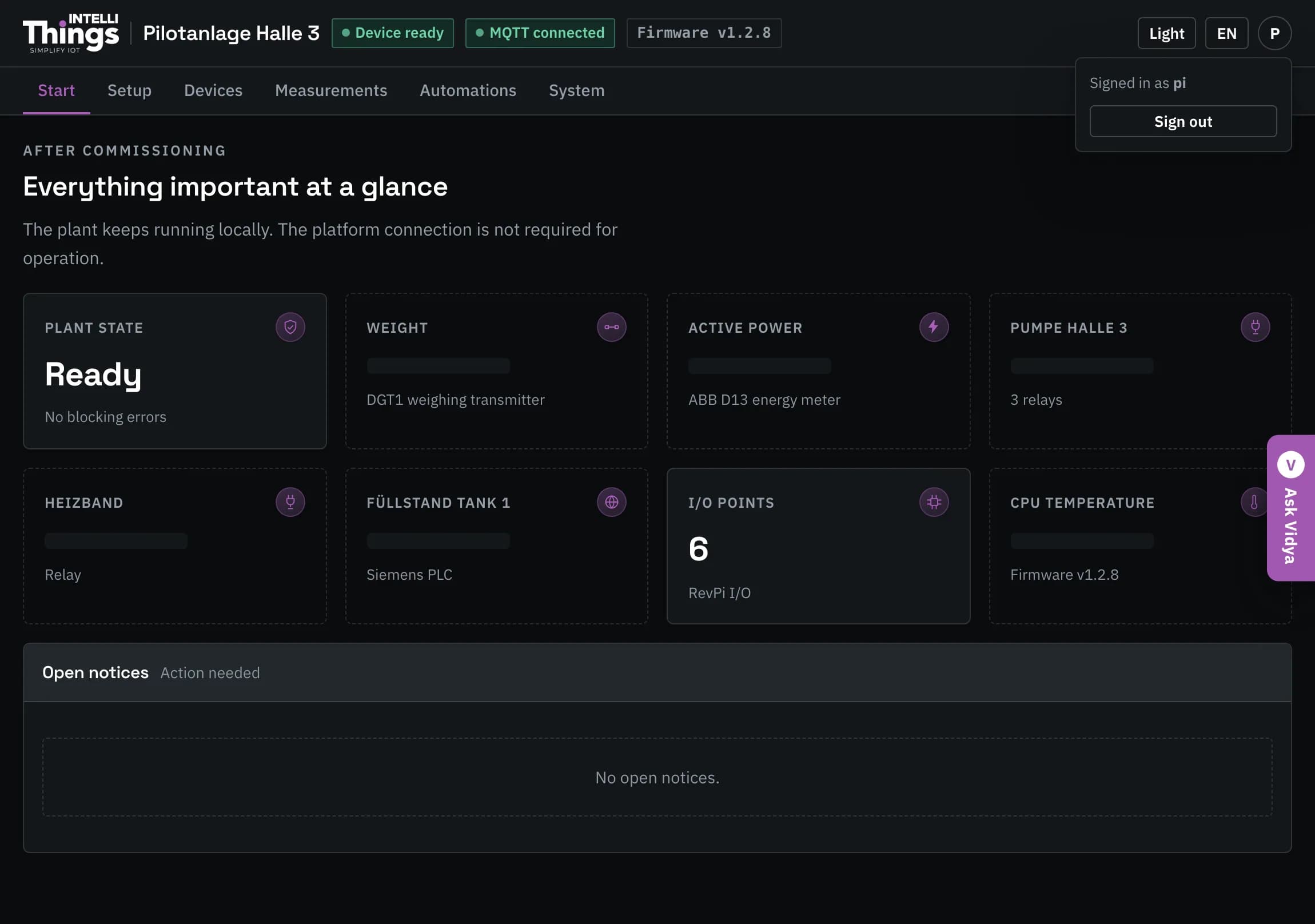Toggle the Light theme button

pyautogui.click(x=1166, y=33)
